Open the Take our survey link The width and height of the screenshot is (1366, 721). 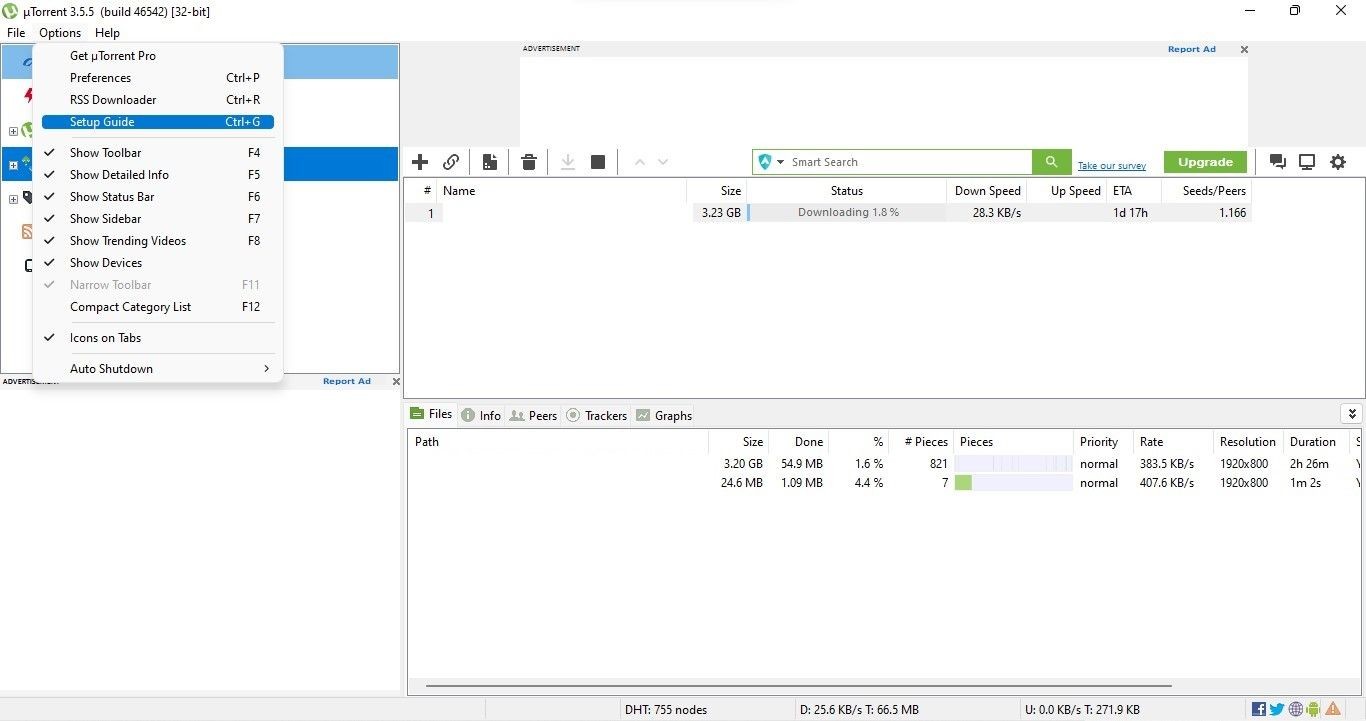click(1111, 166)
